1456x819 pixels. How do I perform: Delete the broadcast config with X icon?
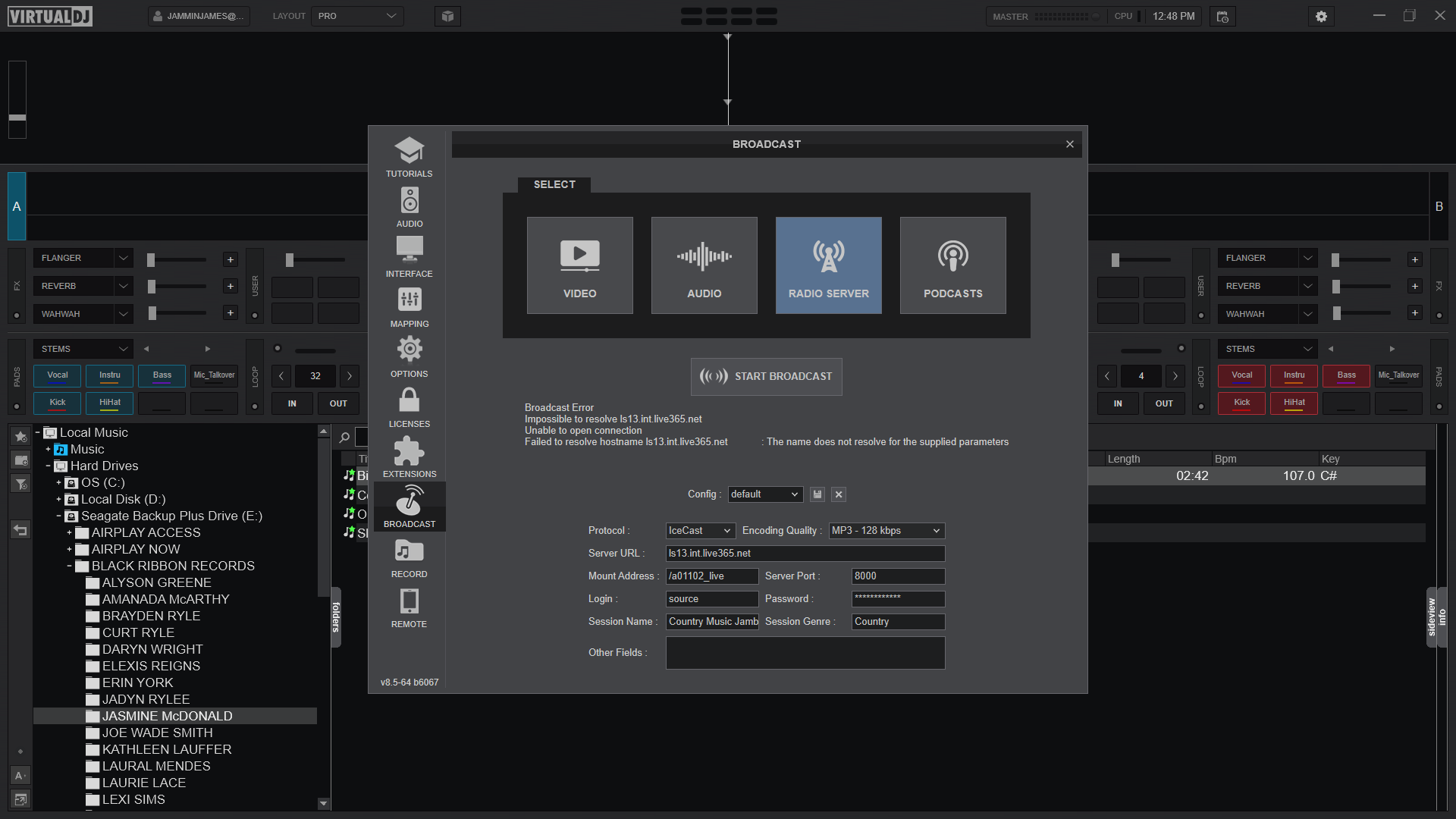click(838, 494)
